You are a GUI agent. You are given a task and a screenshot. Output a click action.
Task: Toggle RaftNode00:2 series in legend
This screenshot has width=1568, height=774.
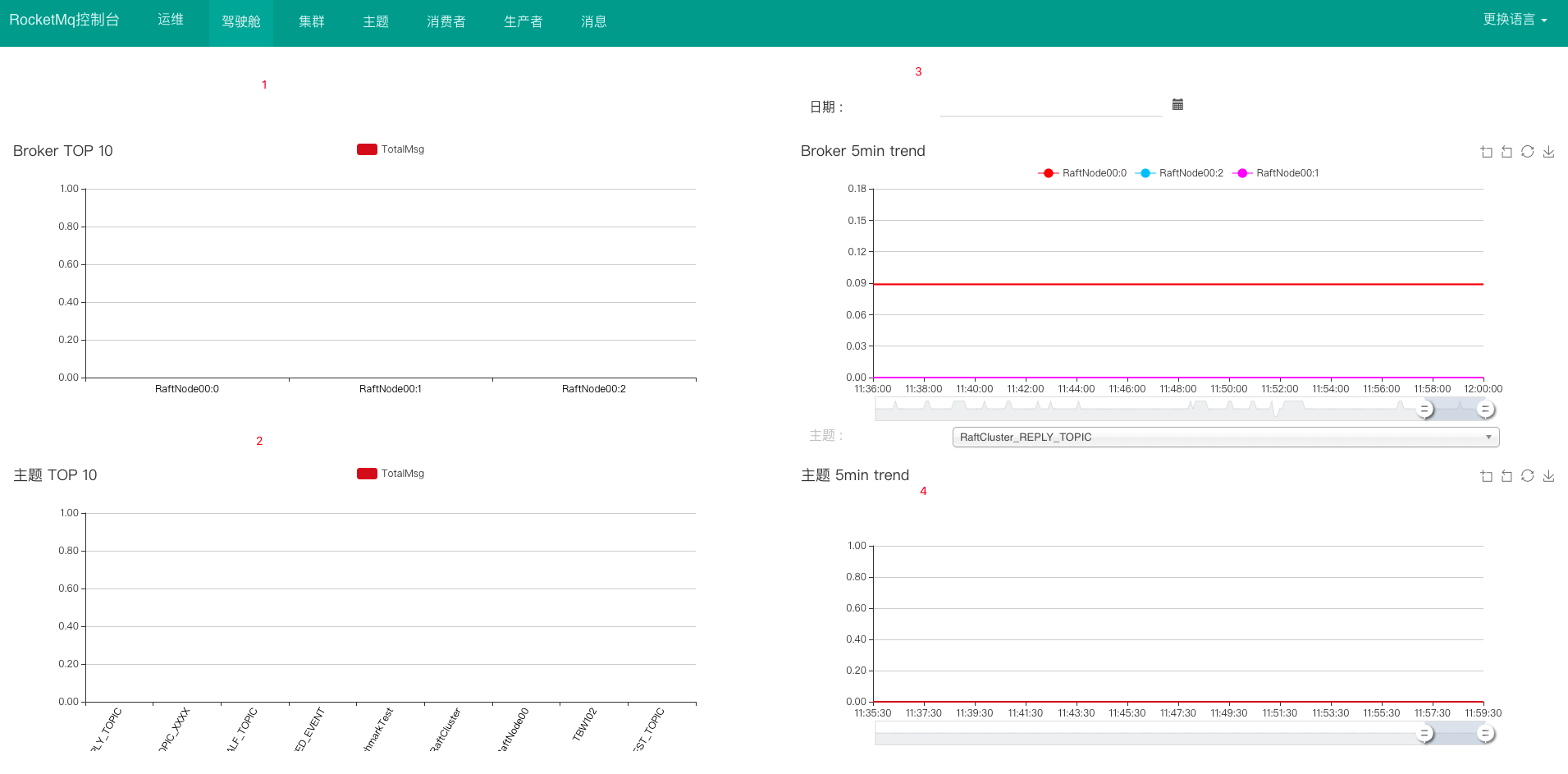[1179, 173]
